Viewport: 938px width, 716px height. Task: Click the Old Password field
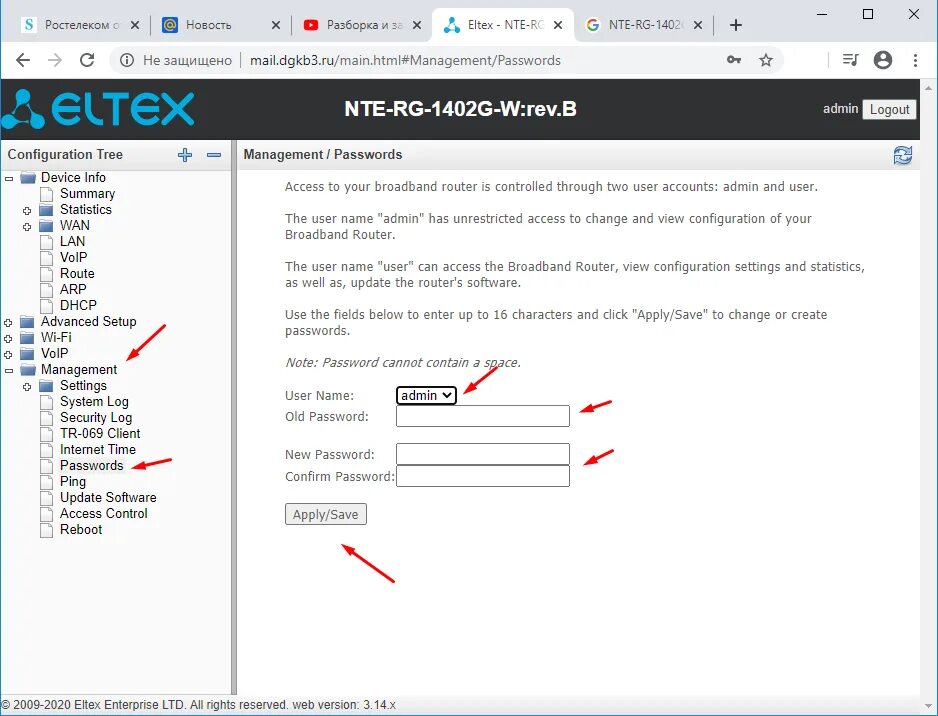[483, 416]
